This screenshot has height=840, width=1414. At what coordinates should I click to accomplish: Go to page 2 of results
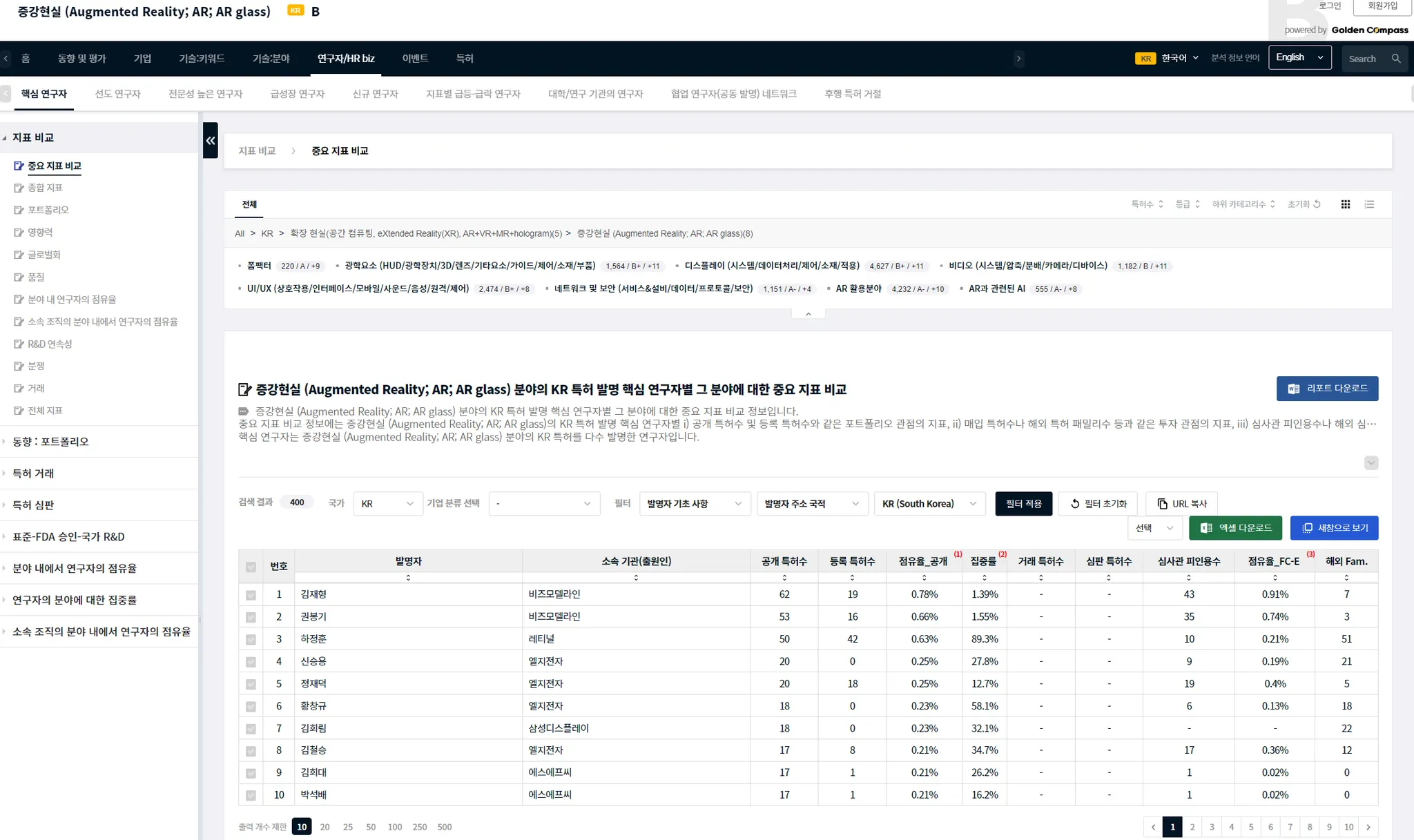click(x=1192, y=827)
